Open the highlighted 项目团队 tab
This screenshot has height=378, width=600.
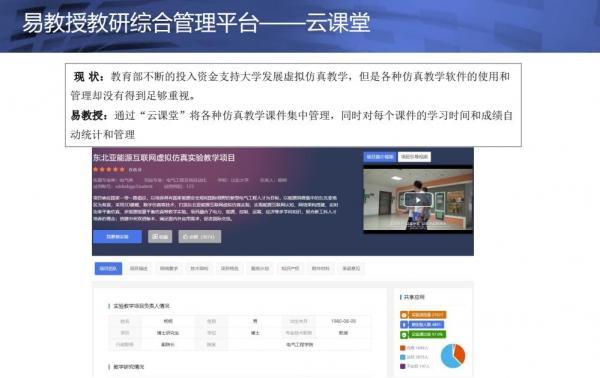click(x=108, y=269)
